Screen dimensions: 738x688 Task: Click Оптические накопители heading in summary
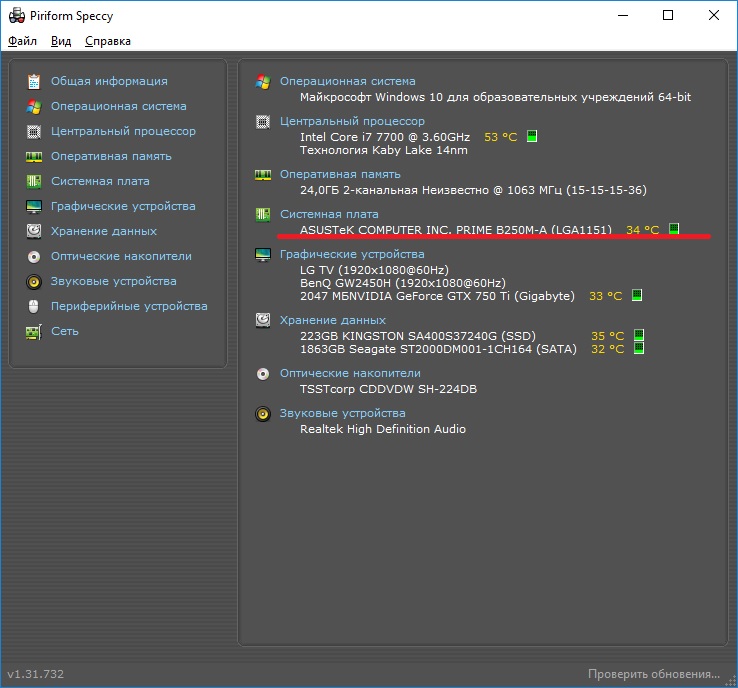point(351,374)
